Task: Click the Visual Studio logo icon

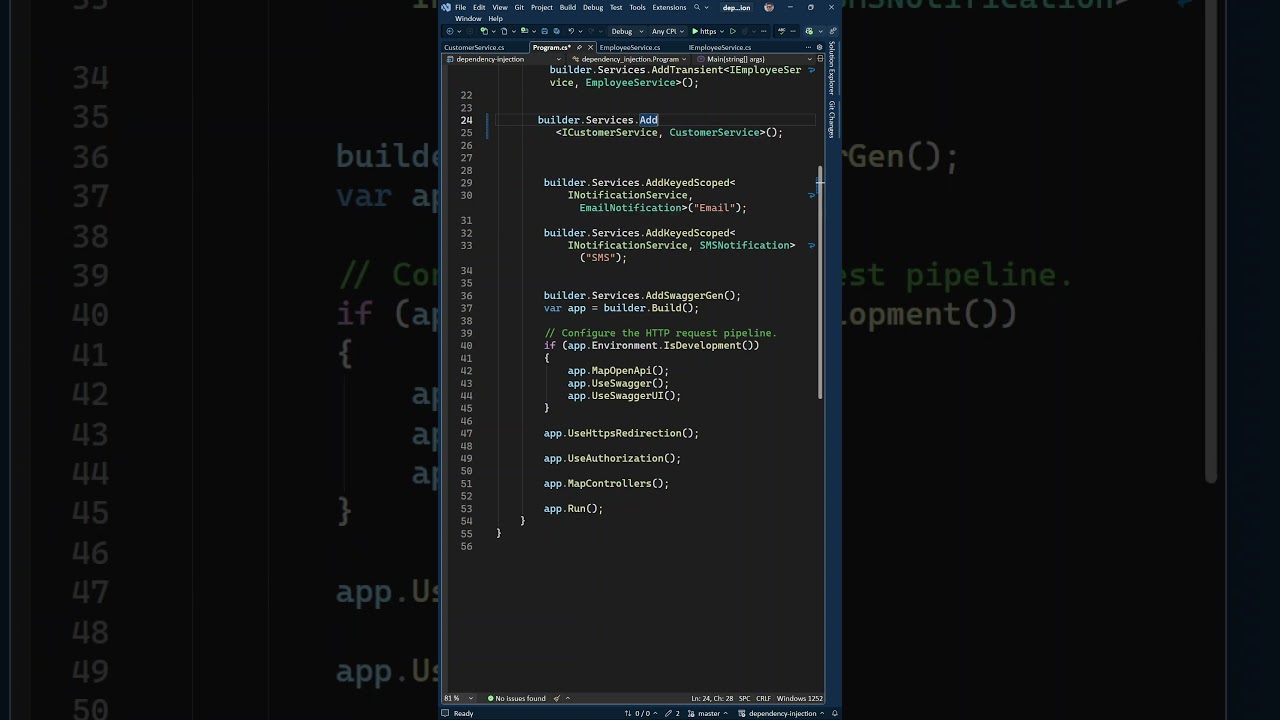Action: 446,7
